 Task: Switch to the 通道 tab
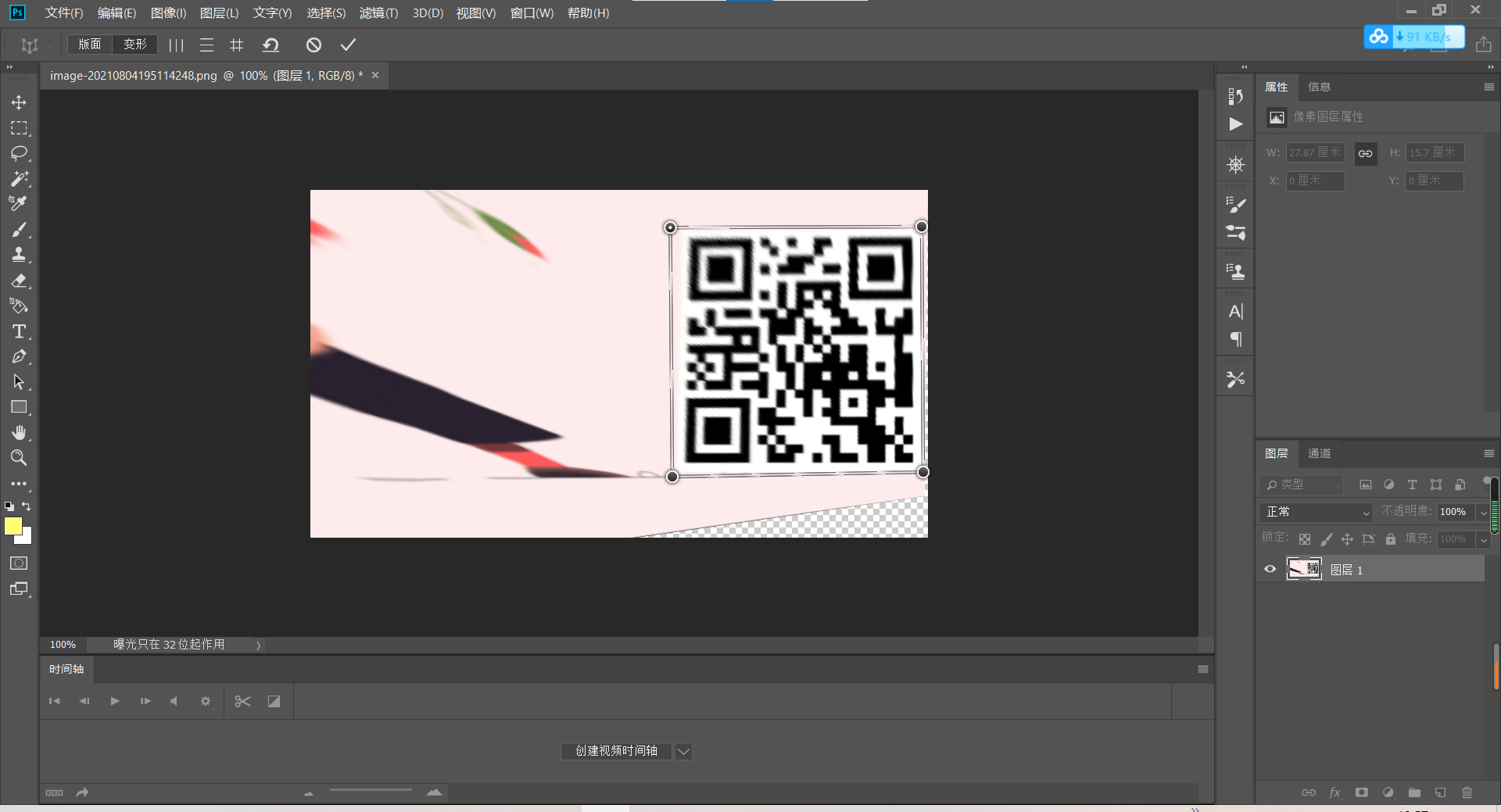(1319, 453)
